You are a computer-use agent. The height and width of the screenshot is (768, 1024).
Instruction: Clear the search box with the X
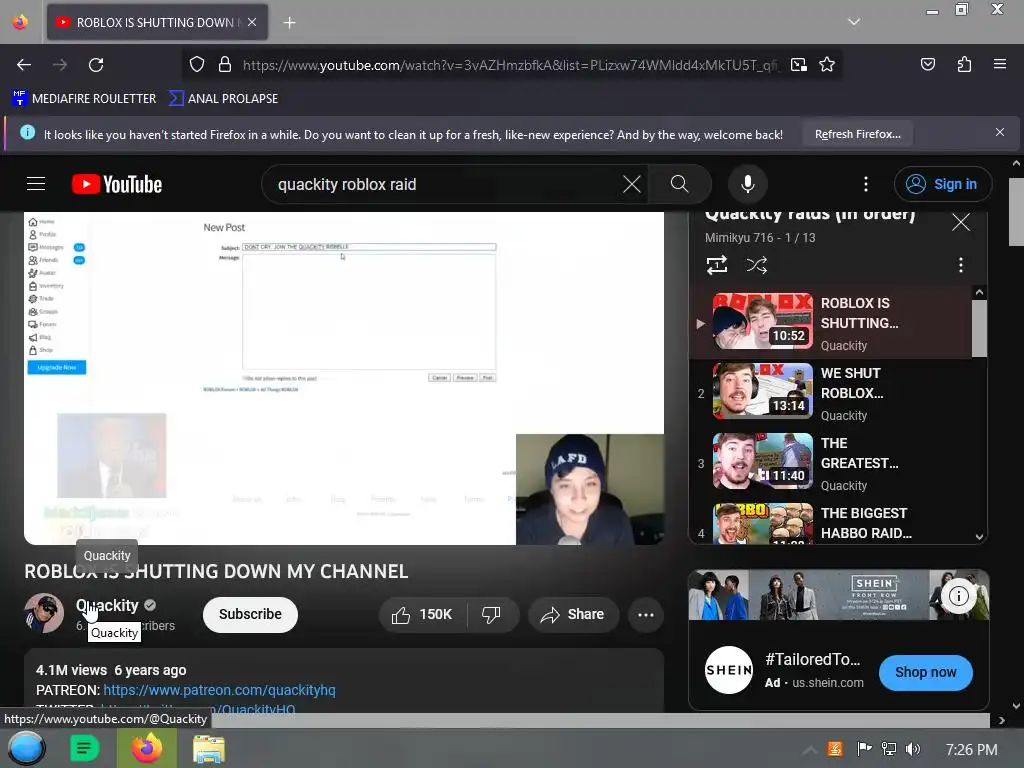point(632,184)
